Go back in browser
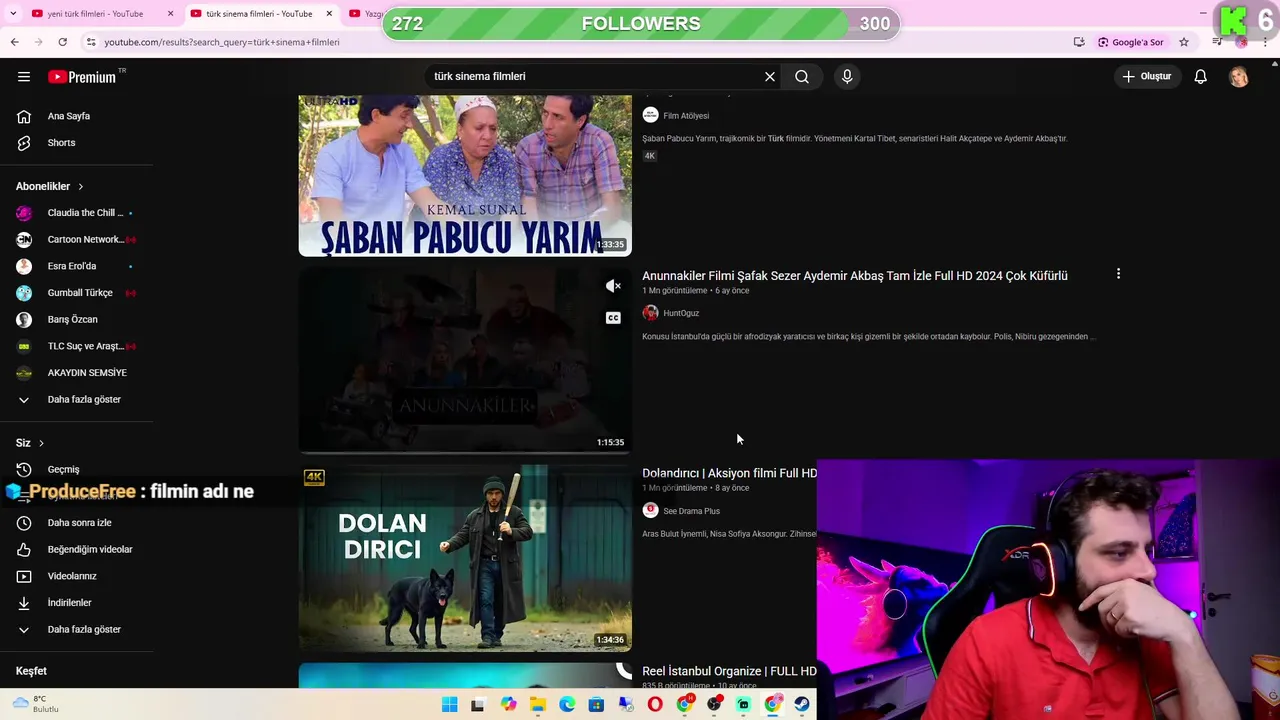The image size is (1280, 720). tap(14, 42)
